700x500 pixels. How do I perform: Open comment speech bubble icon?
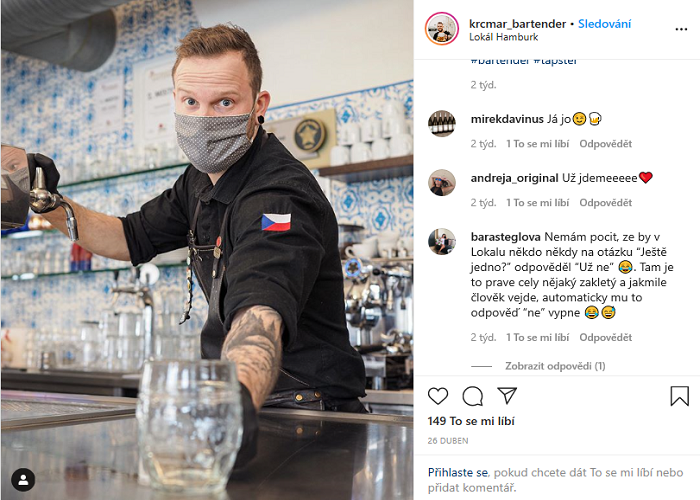click(472, 396)
